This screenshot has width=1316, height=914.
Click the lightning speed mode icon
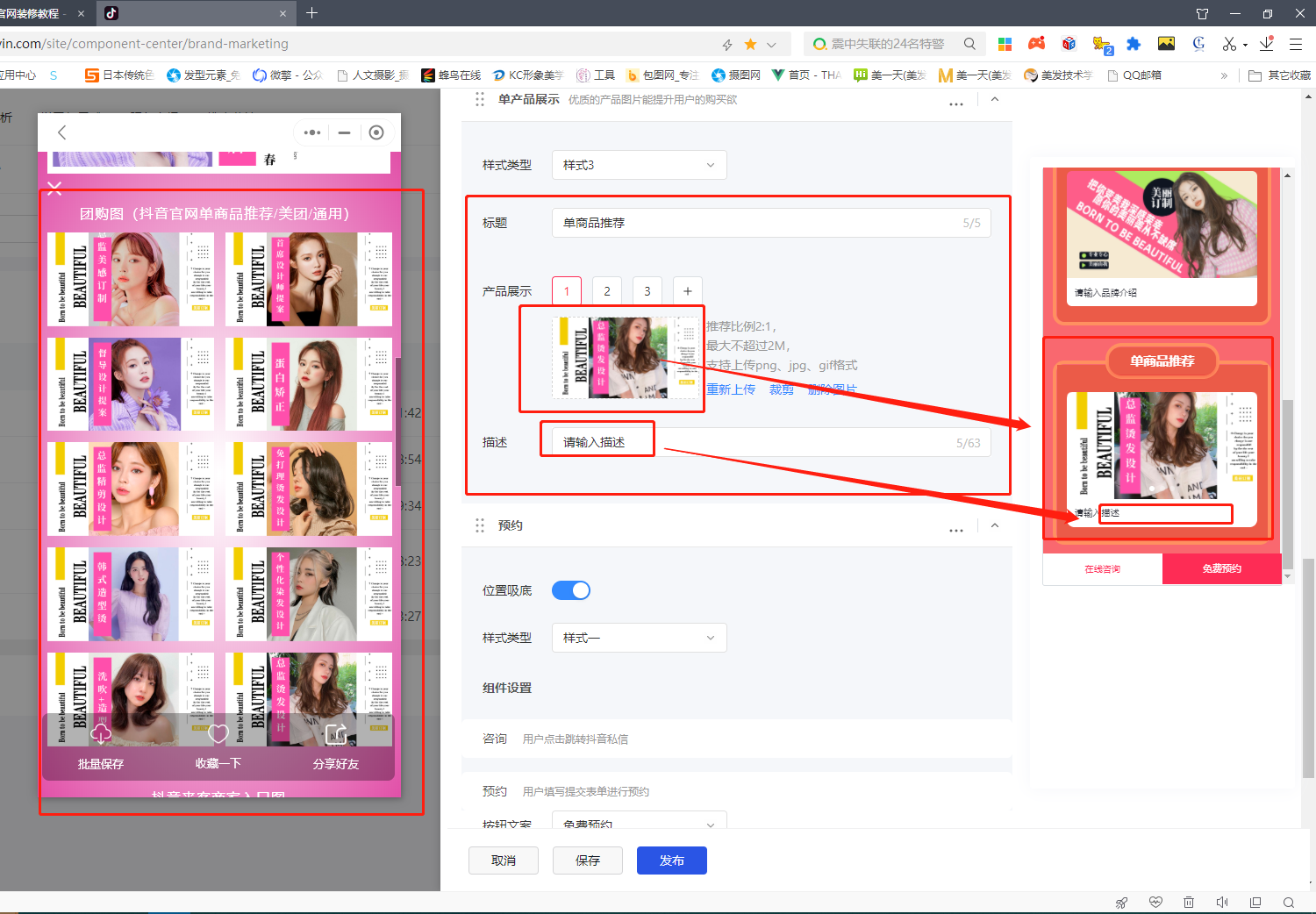point(727,44)
